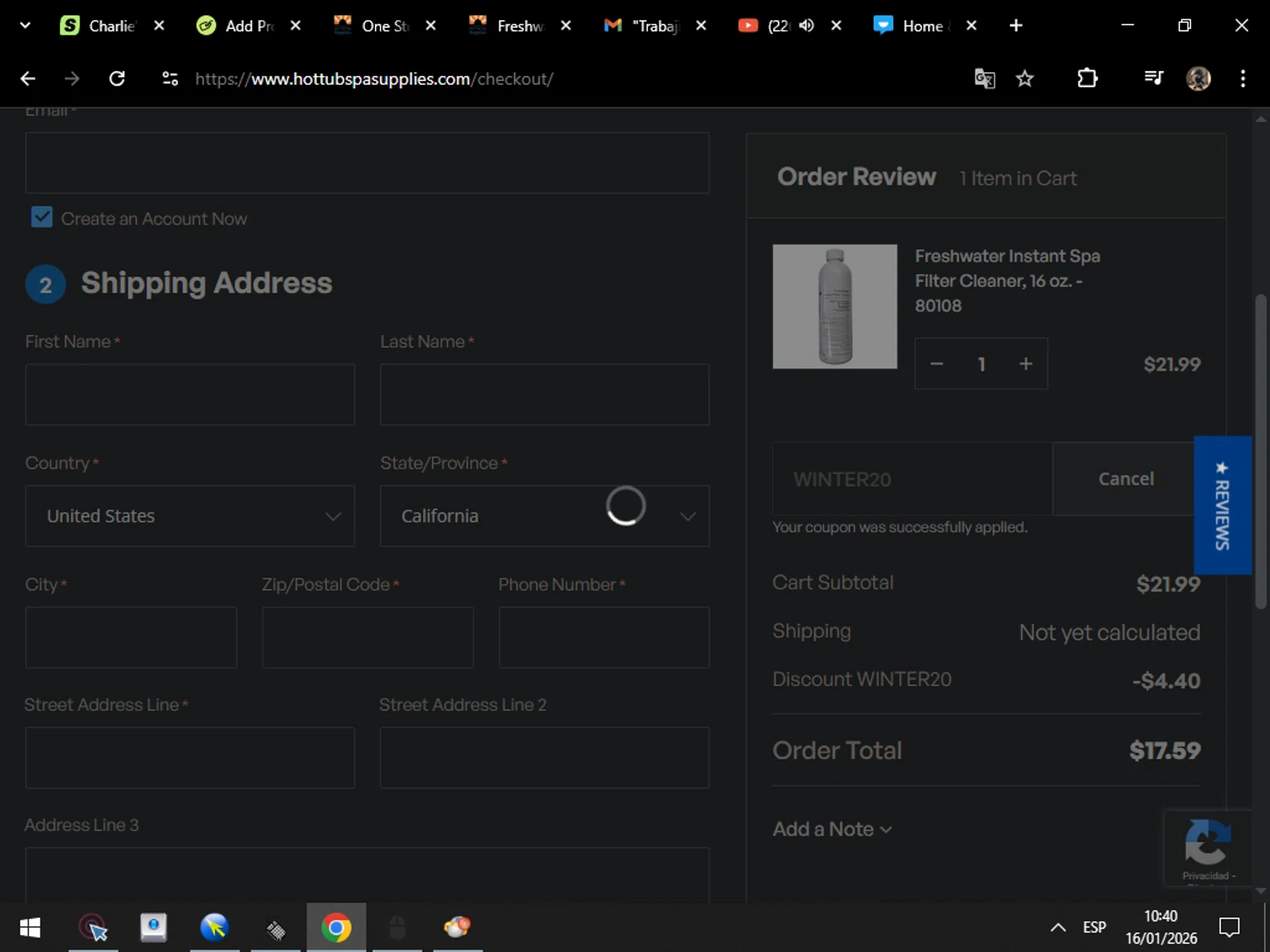Open the State/Province dropdown
This screenshot has width=1270, height=952.
pos(544,516)
